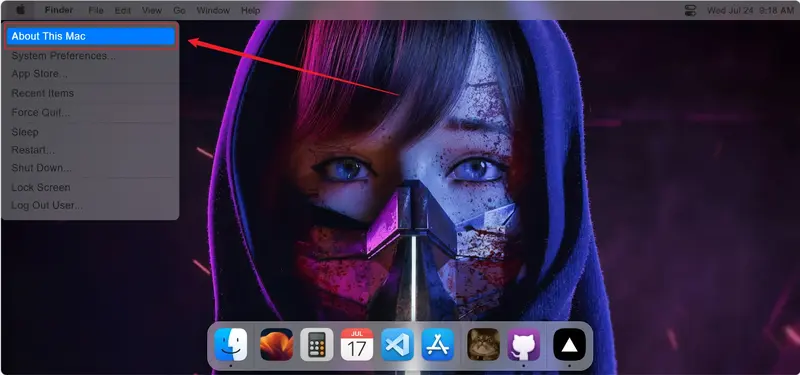Image resolution: width=800 pixels, height=375 pixels.
Task: Open the Go menu
Action: [x=179, y=10]
